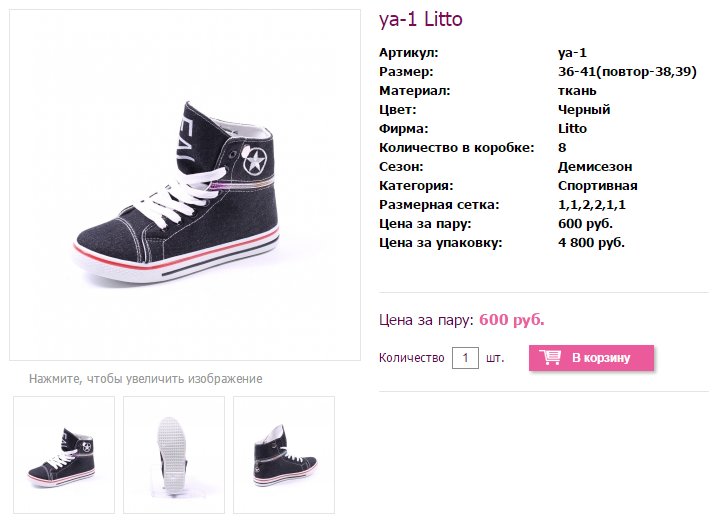Click the product title "ya-1 Litto"
The height and width of the screenshot is (531, 709).
[420, 20]
